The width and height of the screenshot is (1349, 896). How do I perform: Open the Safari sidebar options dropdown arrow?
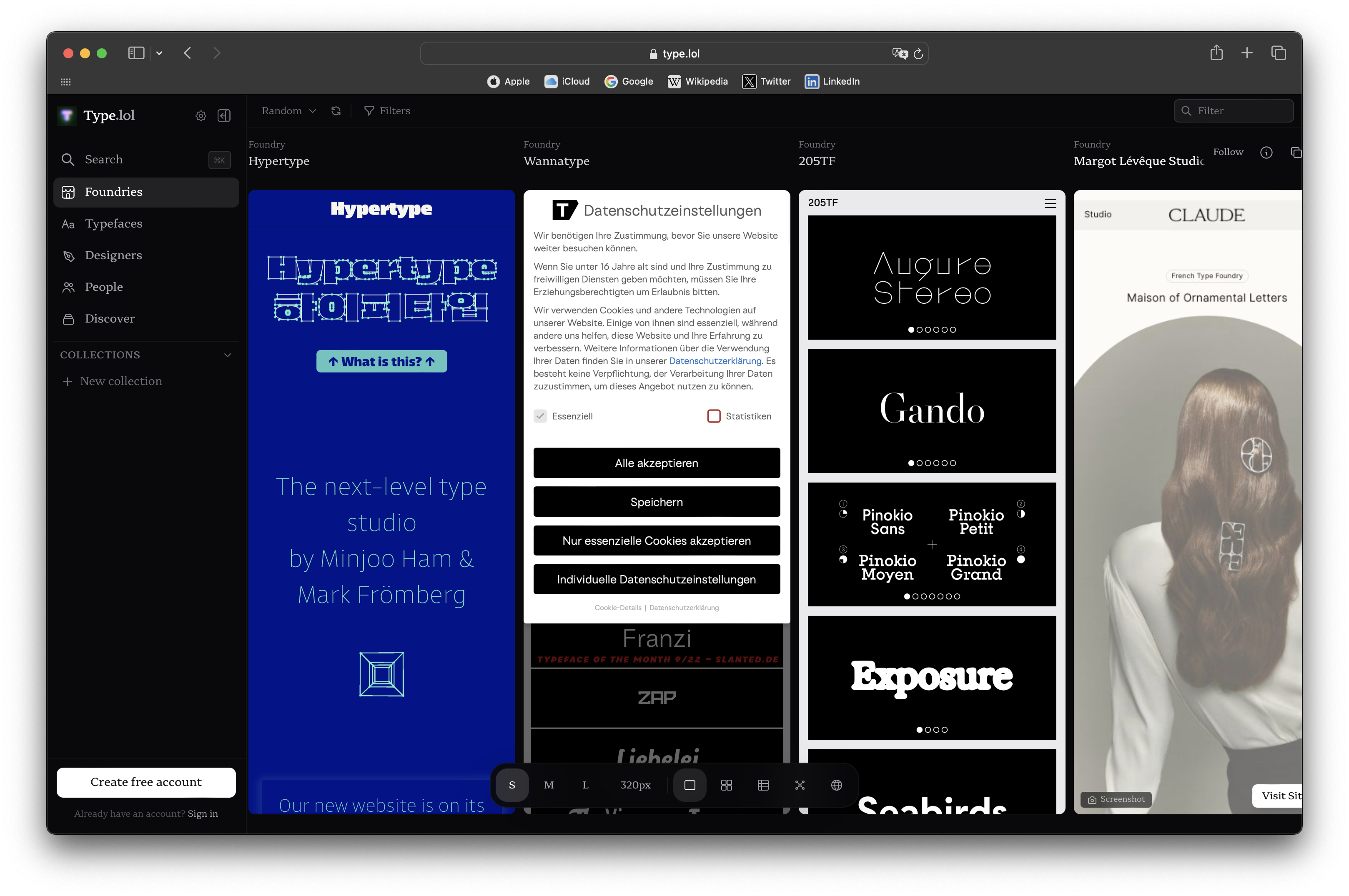[160, 53]
